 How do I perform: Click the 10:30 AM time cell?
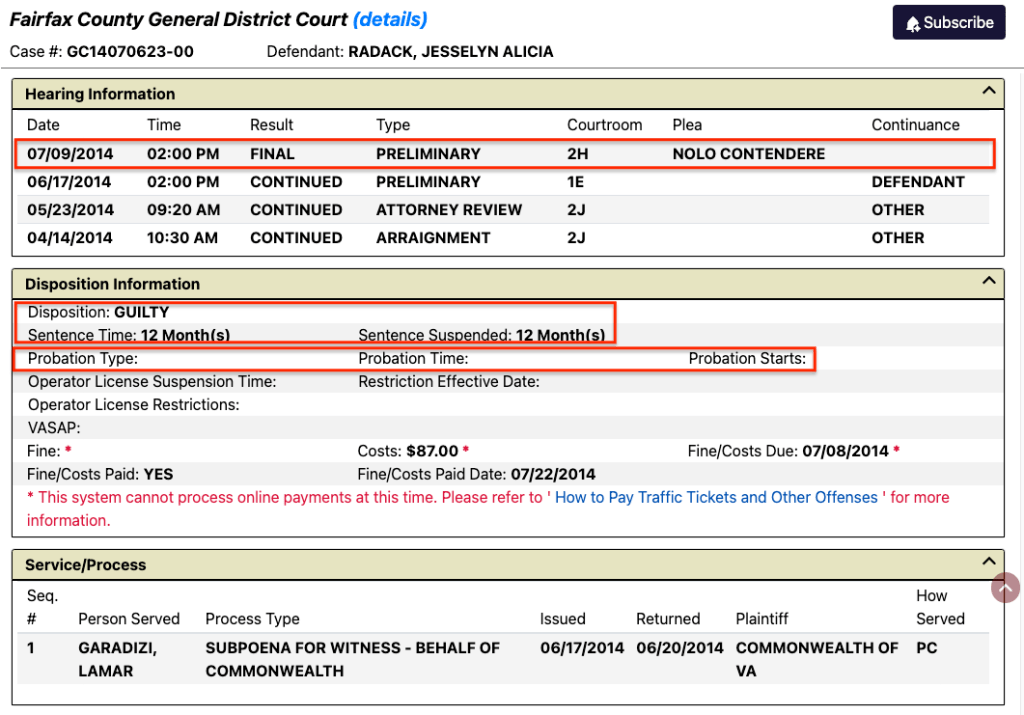182,238
